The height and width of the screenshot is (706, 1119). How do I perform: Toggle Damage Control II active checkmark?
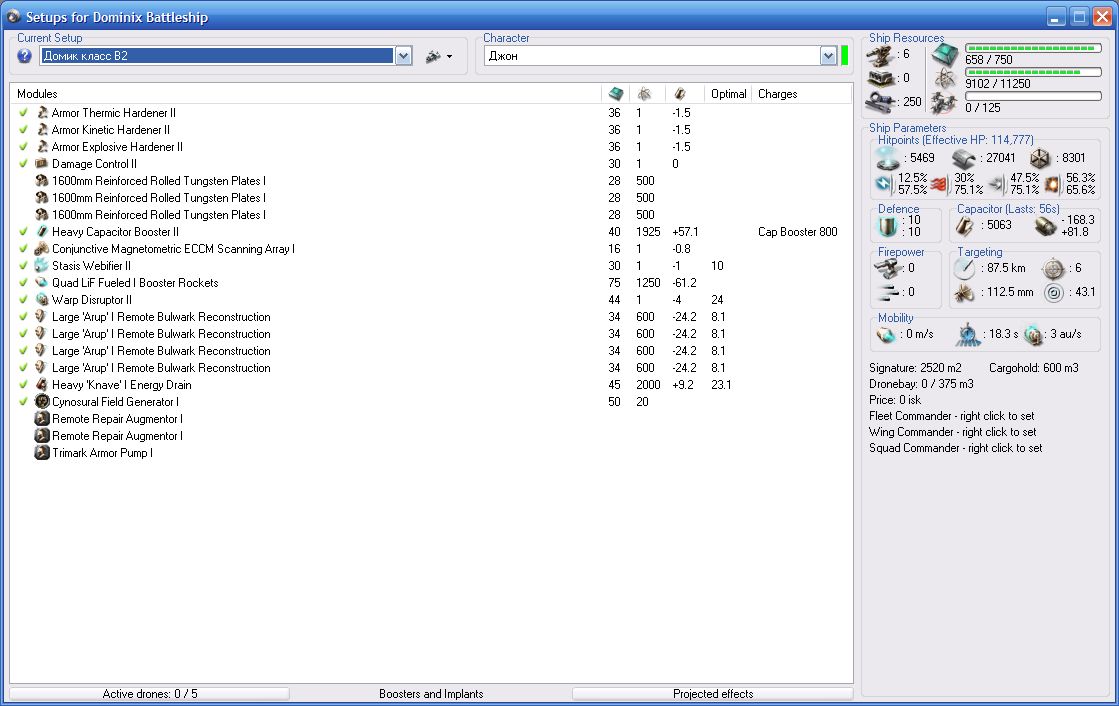(x=24, y=163)
